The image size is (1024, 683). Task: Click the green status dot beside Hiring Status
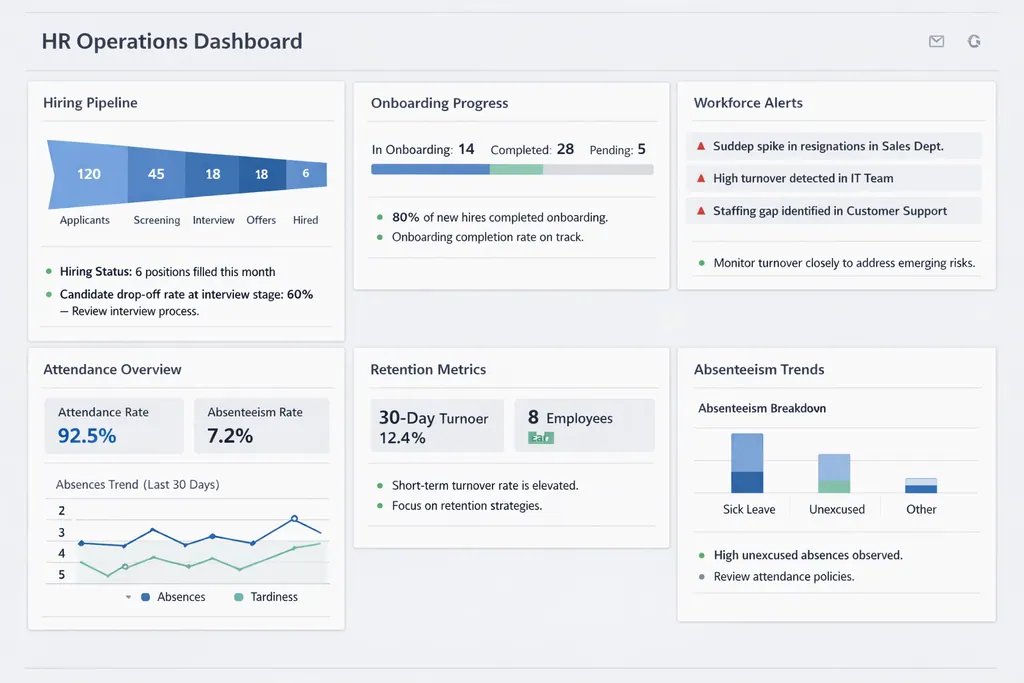coord(46,271)
